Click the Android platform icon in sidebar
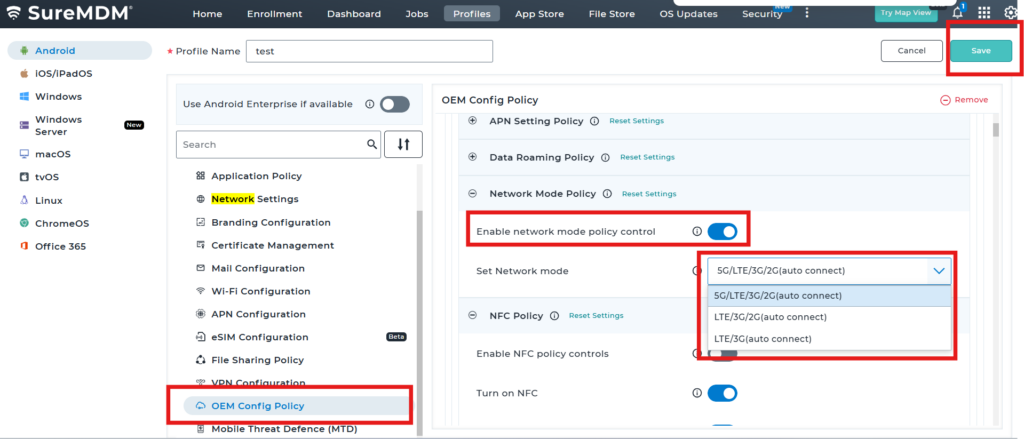Image resolution: width=1024 pixels, height=439 pixels. (24, 50)
